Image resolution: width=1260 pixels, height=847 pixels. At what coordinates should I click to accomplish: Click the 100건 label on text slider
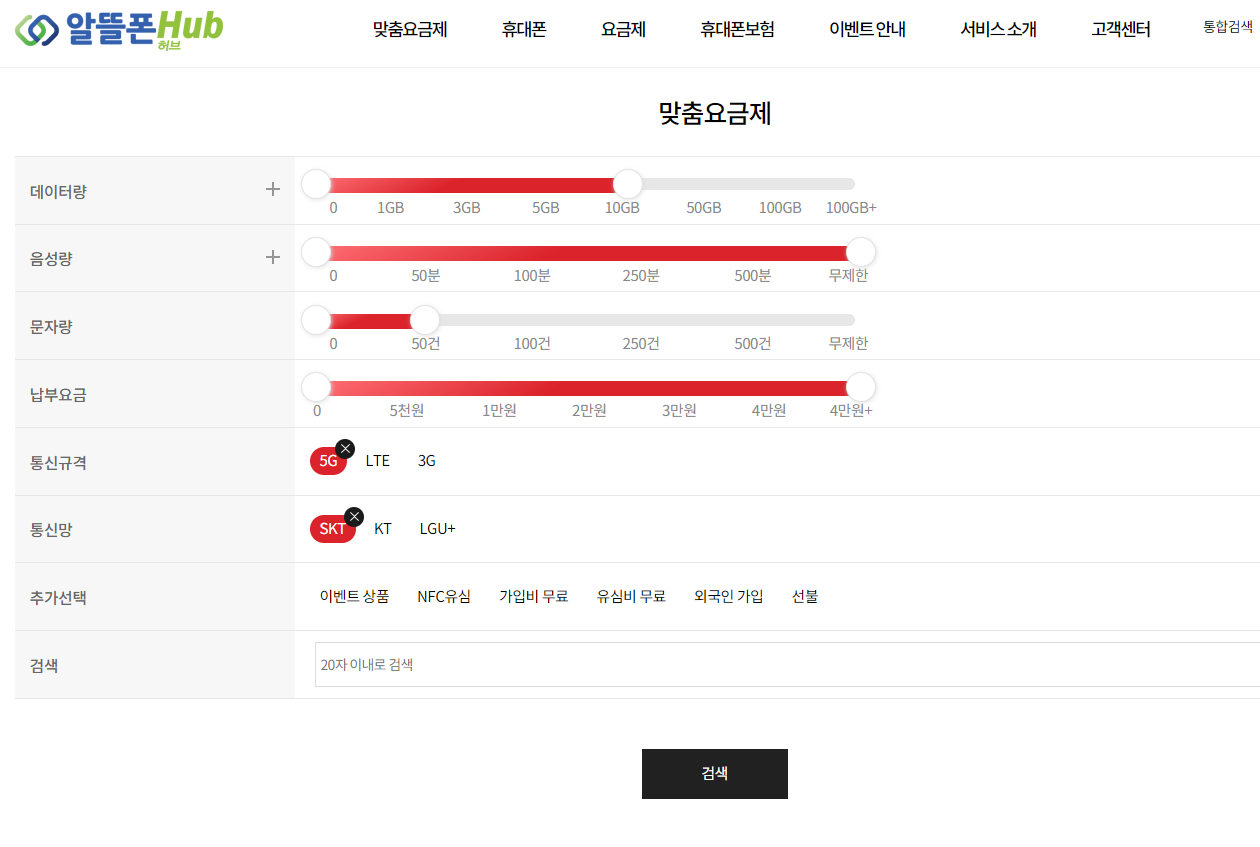(532, 344)
